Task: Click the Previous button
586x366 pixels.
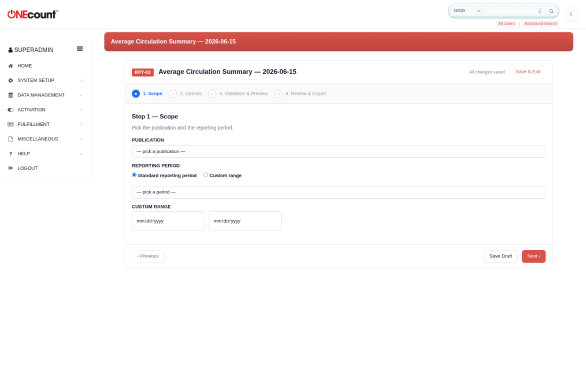Action: point(148,256)
